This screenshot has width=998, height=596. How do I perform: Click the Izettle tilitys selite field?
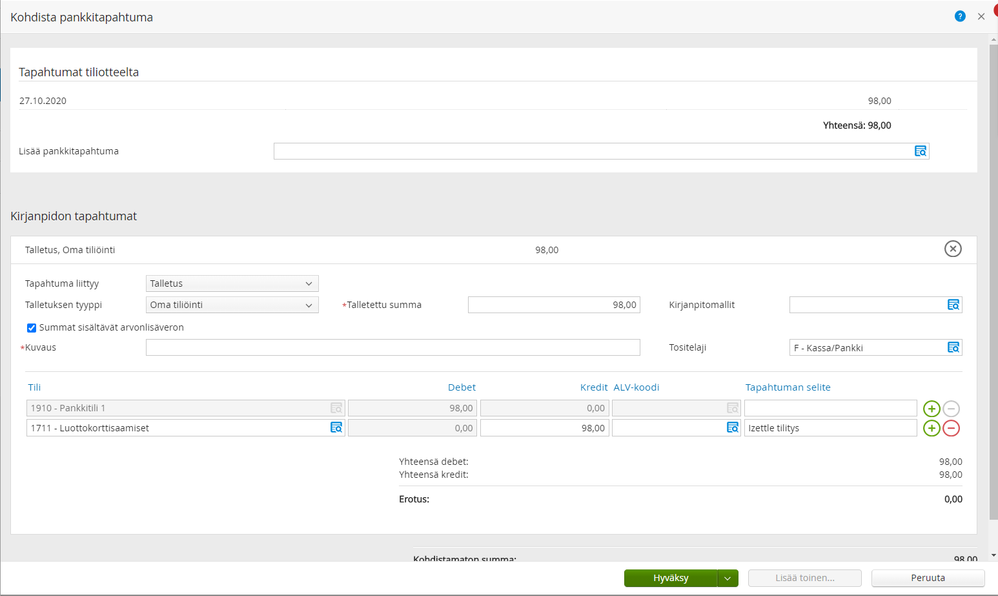point(830,428)
